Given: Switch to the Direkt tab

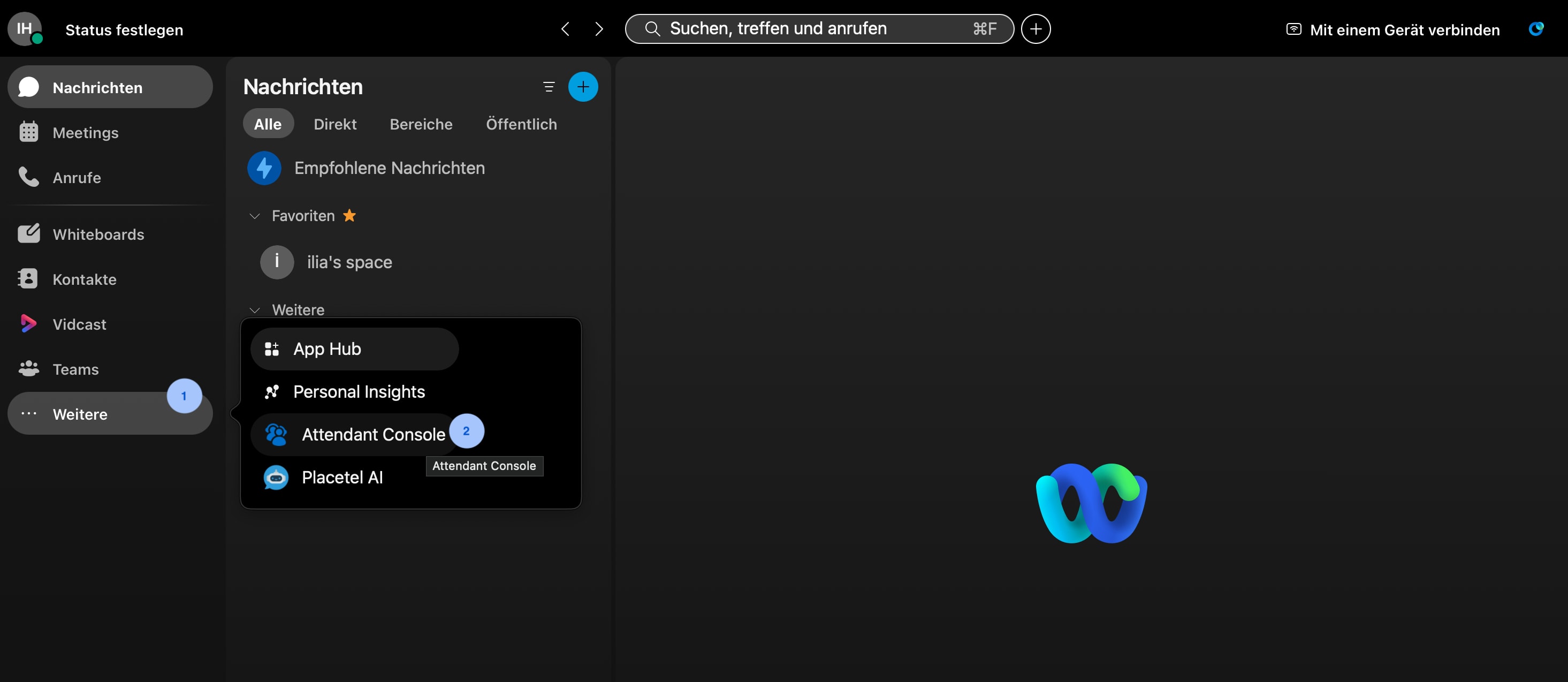Looking at the screenshot, I should tap(335, 124).
